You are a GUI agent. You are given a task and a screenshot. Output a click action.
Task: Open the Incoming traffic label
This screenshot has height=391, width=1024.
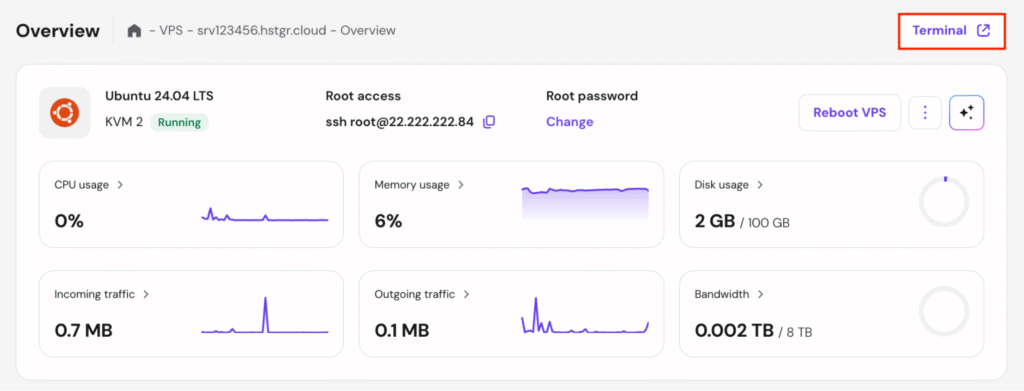pyautogui.click(x=95, y=294)
